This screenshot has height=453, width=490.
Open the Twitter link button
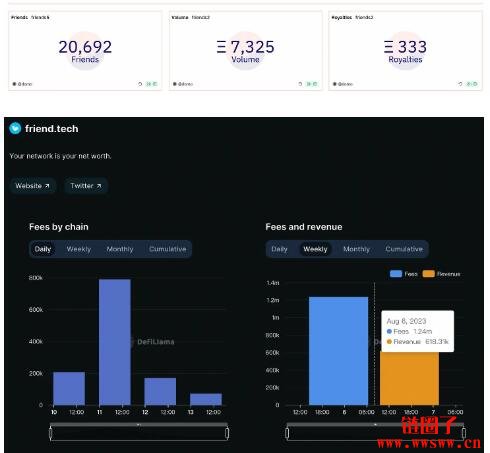click(86, 186)
